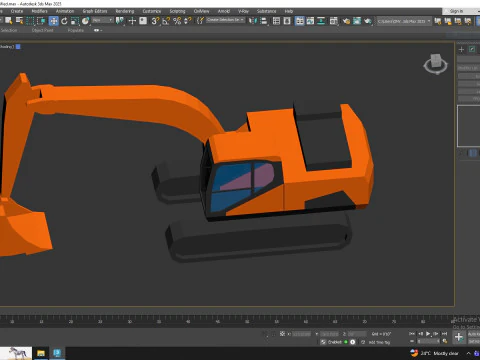Toggle the Ribbon display icon
The width and height of the screenshot is (480, 360).
[300, 21]
